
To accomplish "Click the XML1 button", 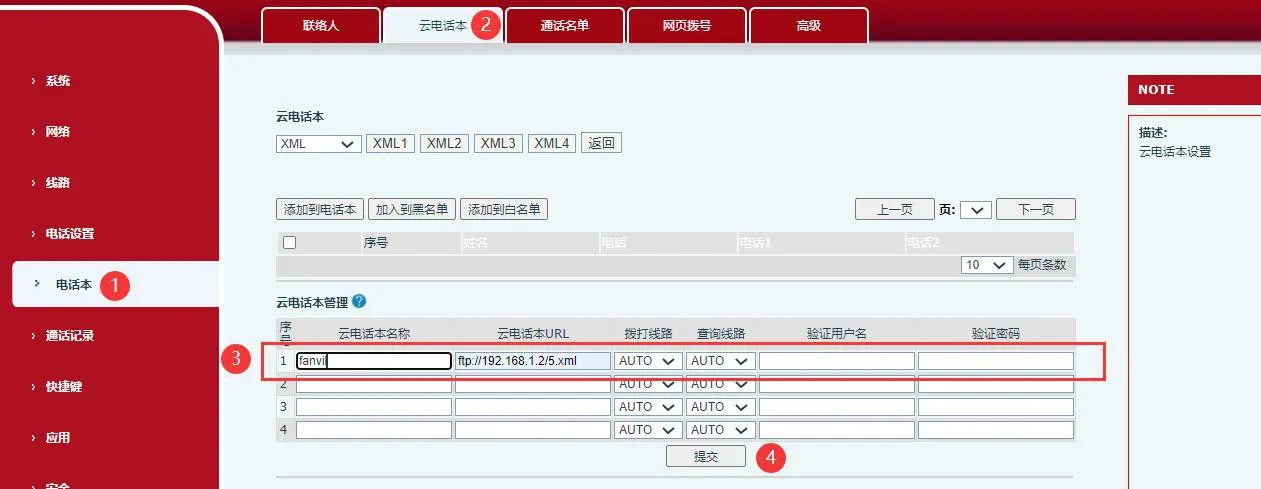I will (x=390, y=143).
